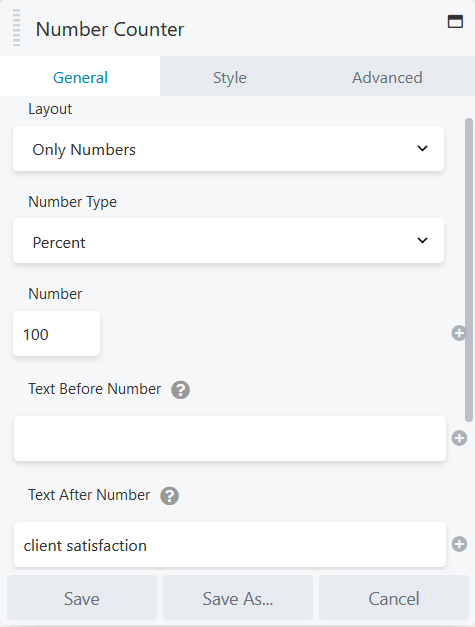Click the settings panel vertical scrollbar
This screenshot has height=627, width=475.
469,270
